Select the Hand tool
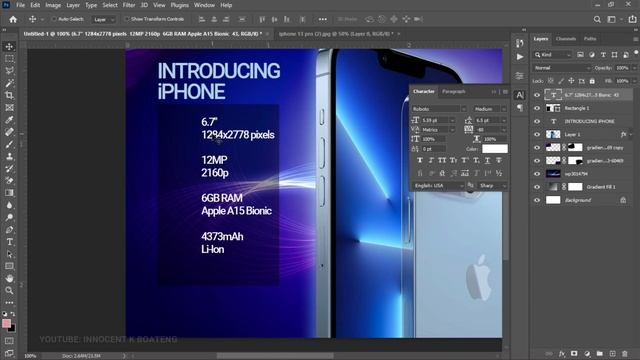This screenshot has height=360, width=640. [x=9, y=279]
